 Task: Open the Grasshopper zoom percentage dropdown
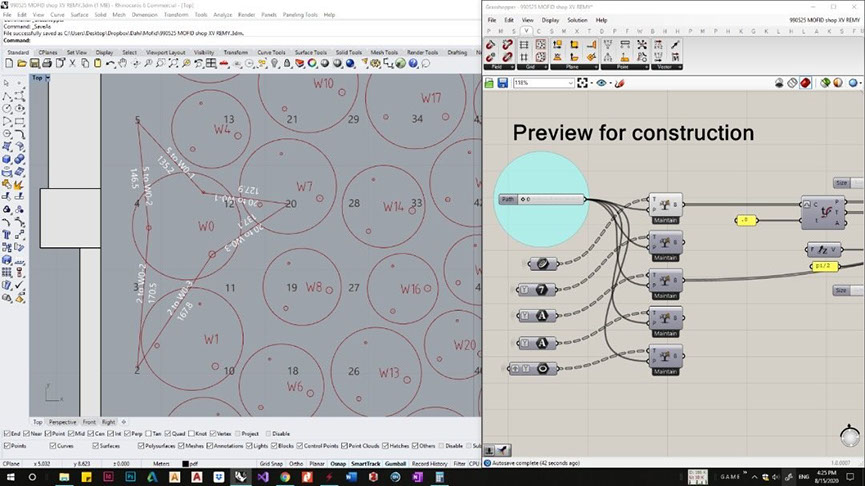[x=570, y=83]
